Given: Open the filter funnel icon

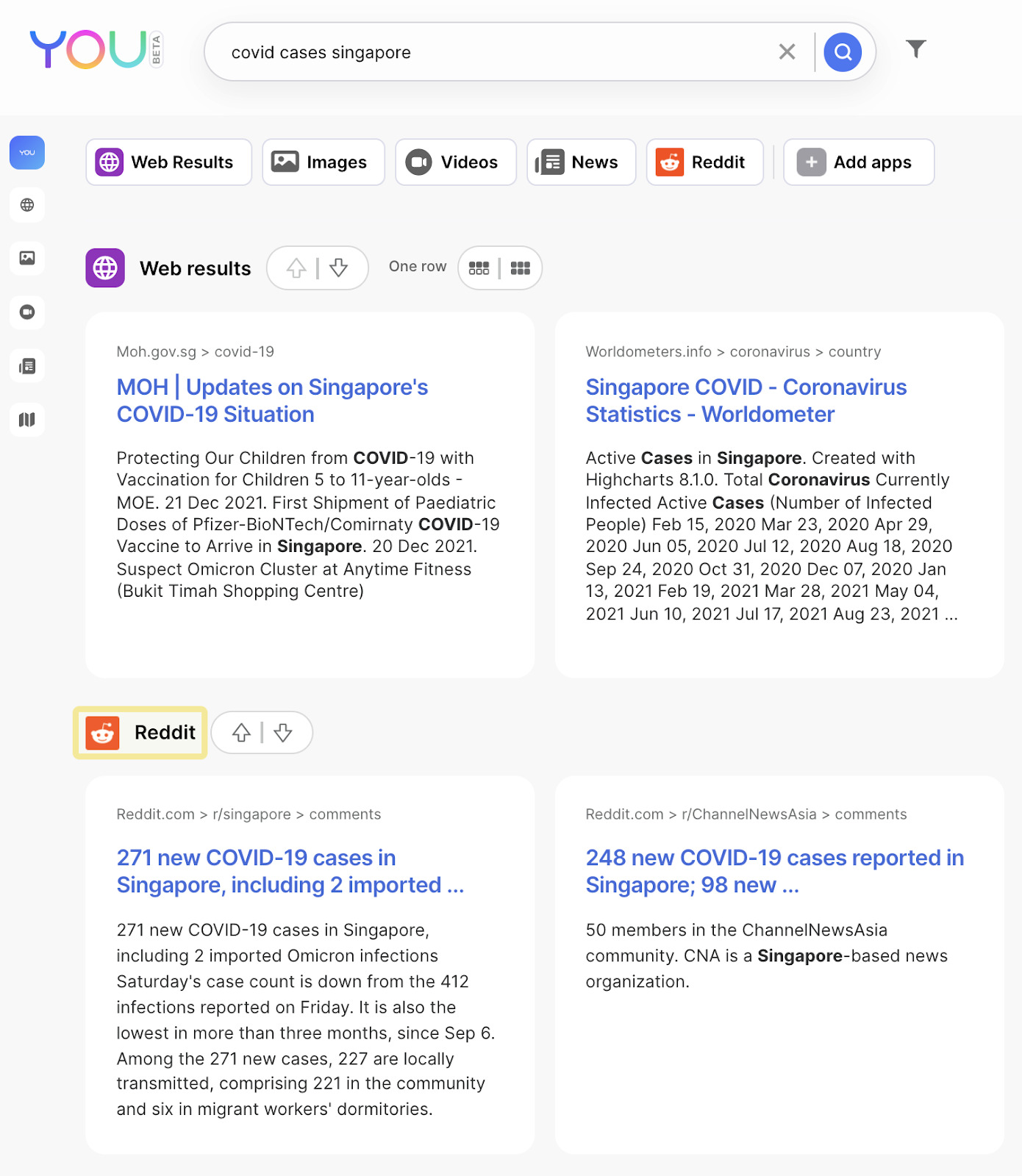Looking at the screenshot, I should pyautogui.click(x=915, y=49).
